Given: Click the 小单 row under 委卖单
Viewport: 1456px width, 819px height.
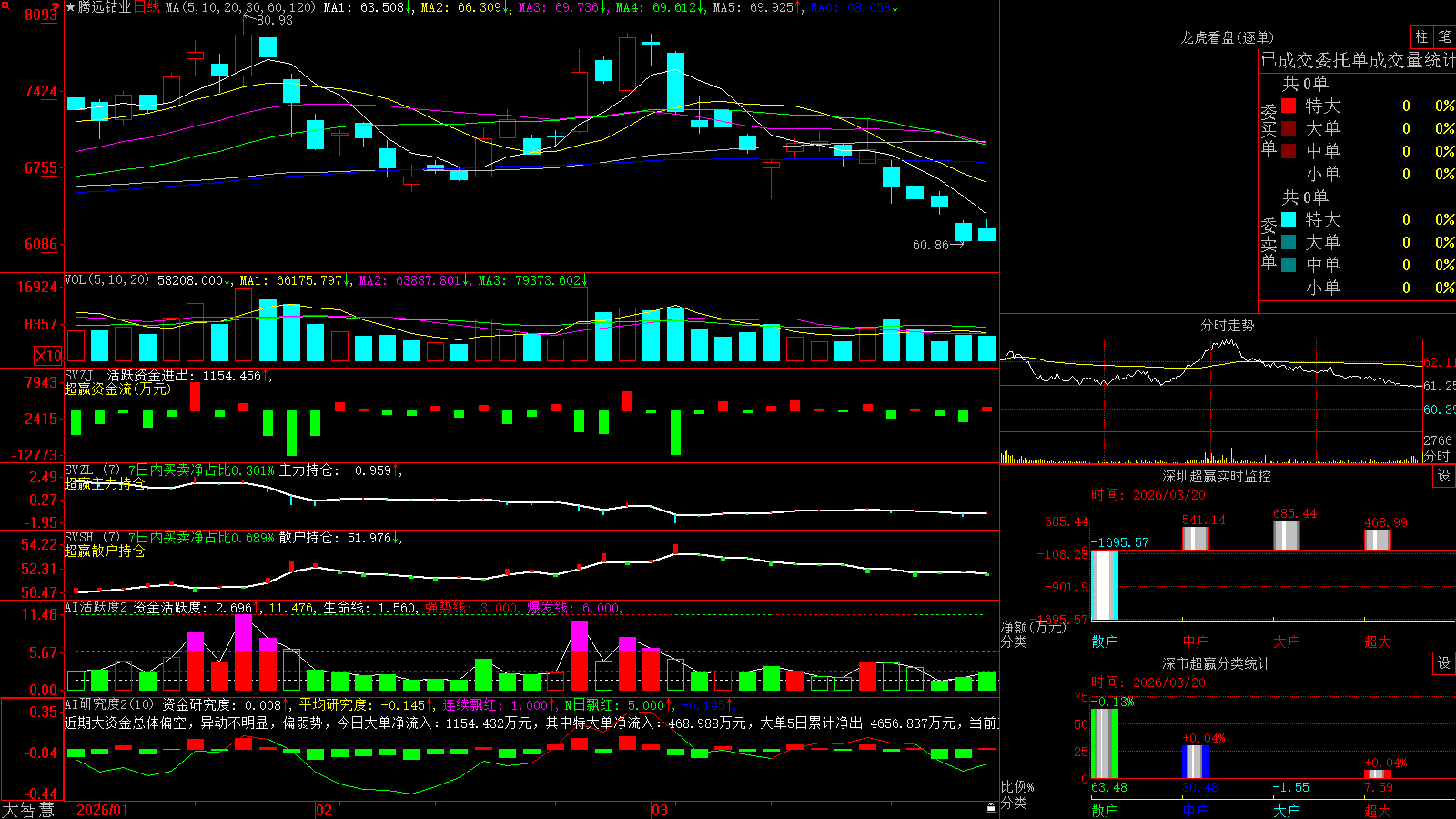Looking at the screenshot, I should click(1368, 288).
